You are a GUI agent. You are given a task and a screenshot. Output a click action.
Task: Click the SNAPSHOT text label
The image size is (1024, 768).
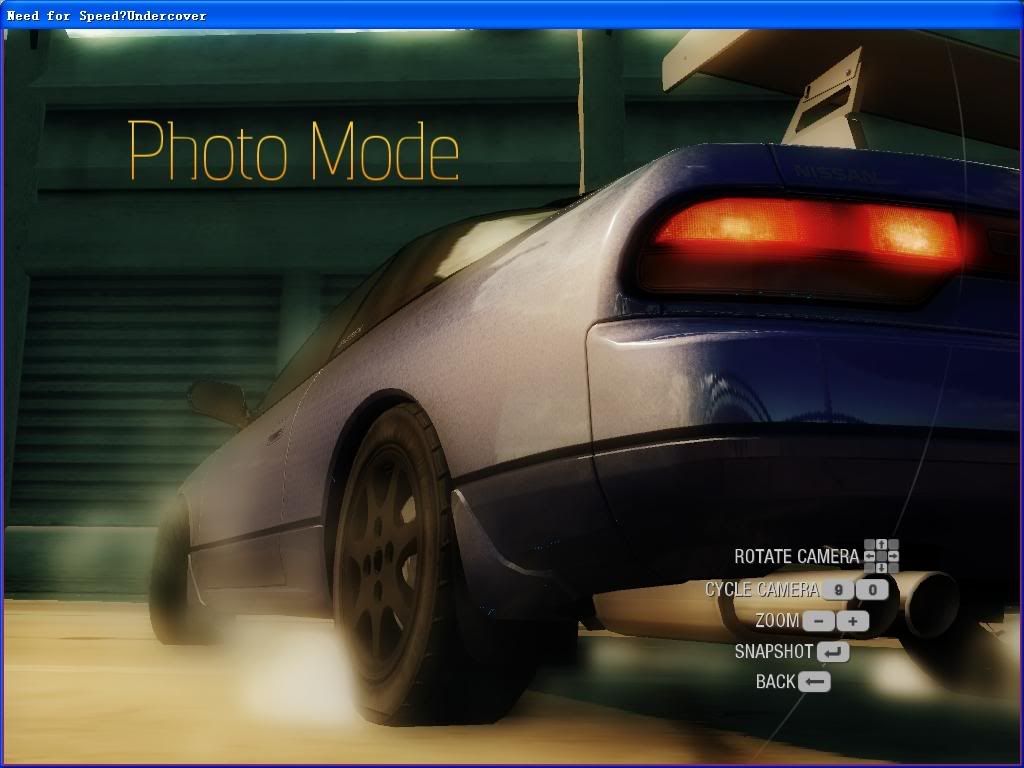tap(773, 652)
